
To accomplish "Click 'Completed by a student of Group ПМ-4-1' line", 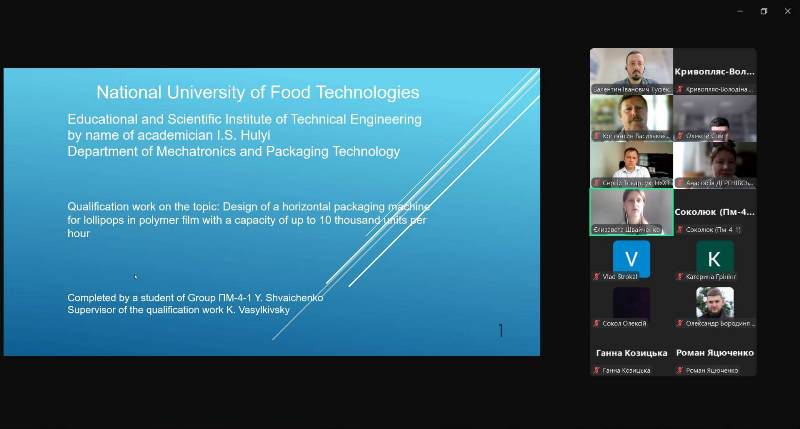I will point(195,297).
